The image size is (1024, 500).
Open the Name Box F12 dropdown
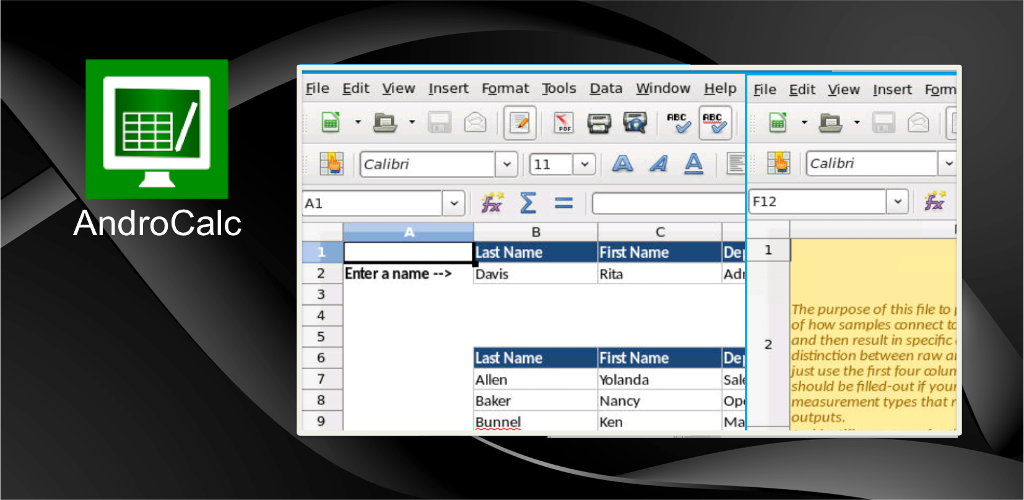pyautogui.click(x=897, y=202)
